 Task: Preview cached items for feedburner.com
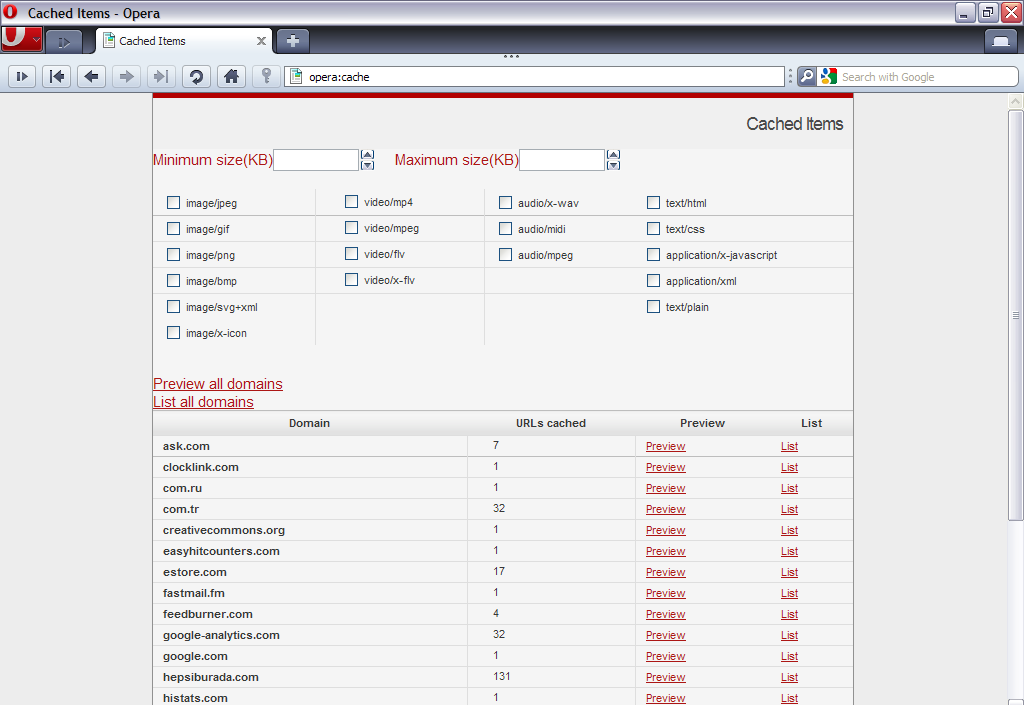coord(665,614)
